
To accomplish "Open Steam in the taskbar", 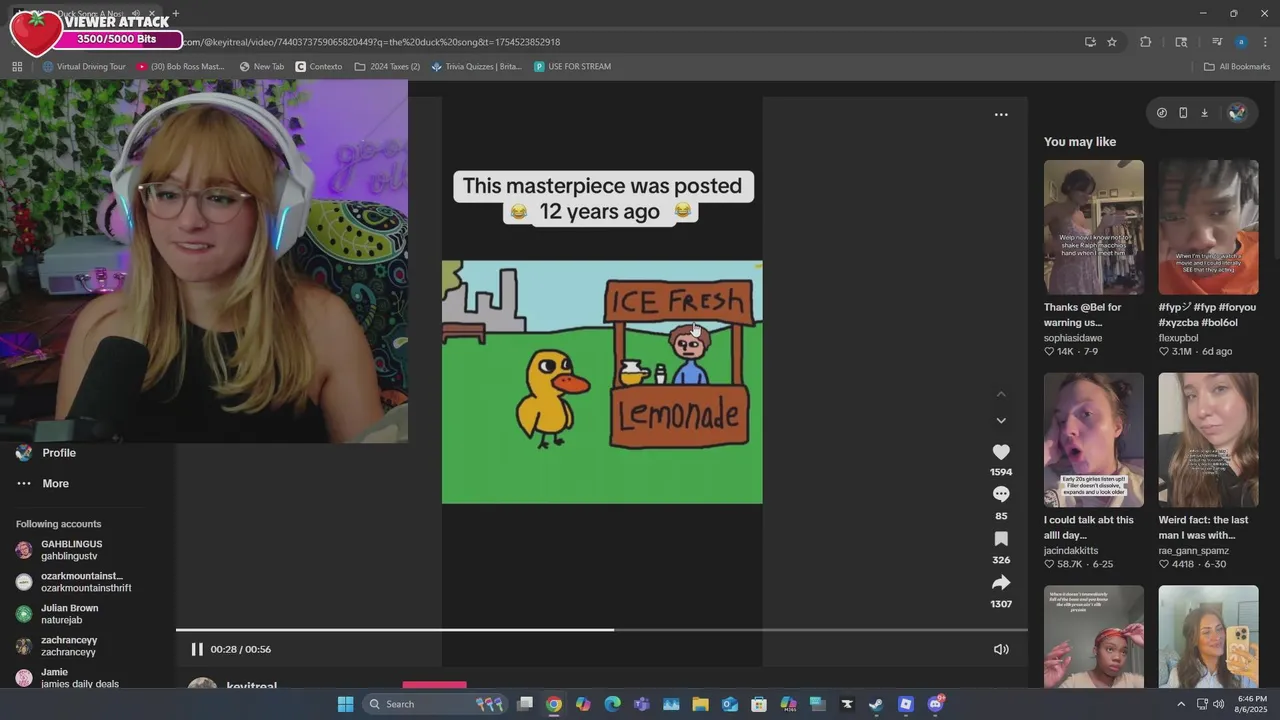I will click(876, 704).
